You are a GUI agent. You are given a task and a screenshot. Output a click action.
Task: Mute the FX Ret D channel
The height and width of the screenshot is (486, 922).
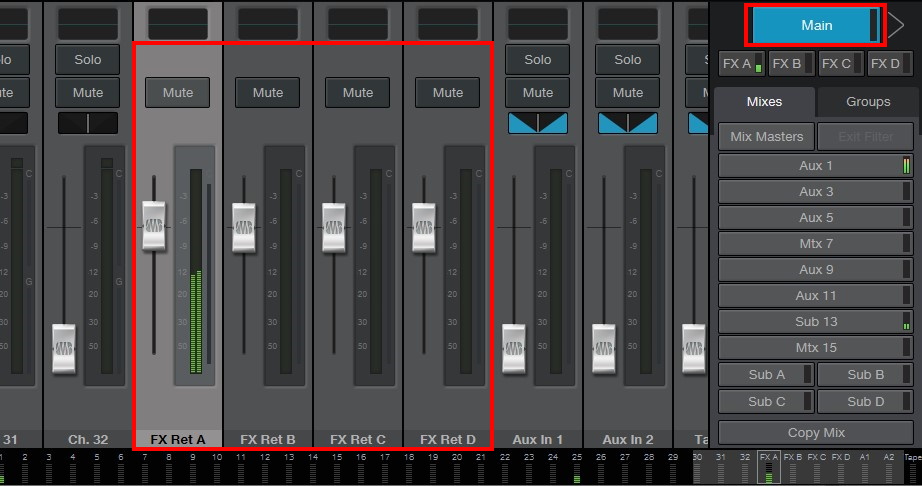[x=447, y=92]
